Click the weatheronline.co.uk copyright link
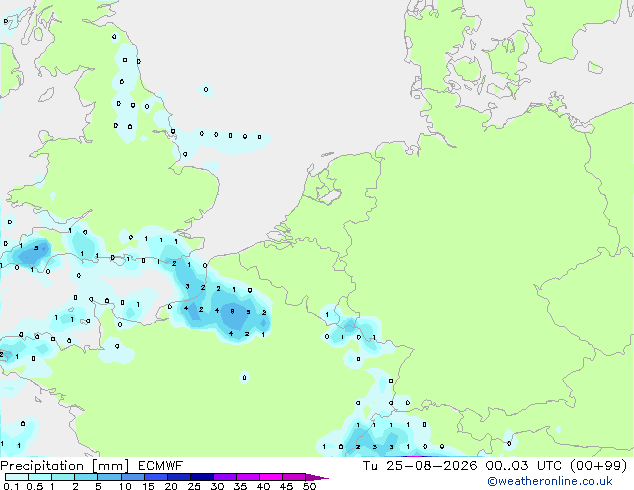This screenshot has width=634, height=490. click(x=550, y=481)
